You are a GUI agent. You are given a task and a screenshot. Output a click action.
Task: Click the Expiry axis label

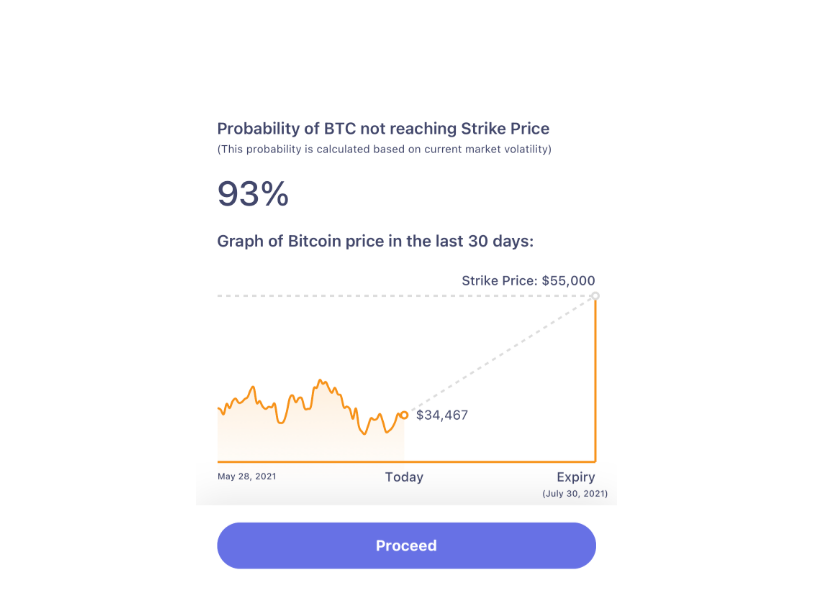pyautogui.click(x=576, y=477)
